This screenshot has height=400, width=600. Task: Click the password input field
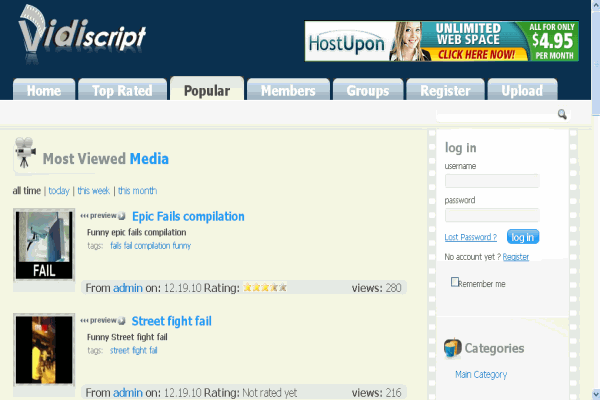pos(492,215)
